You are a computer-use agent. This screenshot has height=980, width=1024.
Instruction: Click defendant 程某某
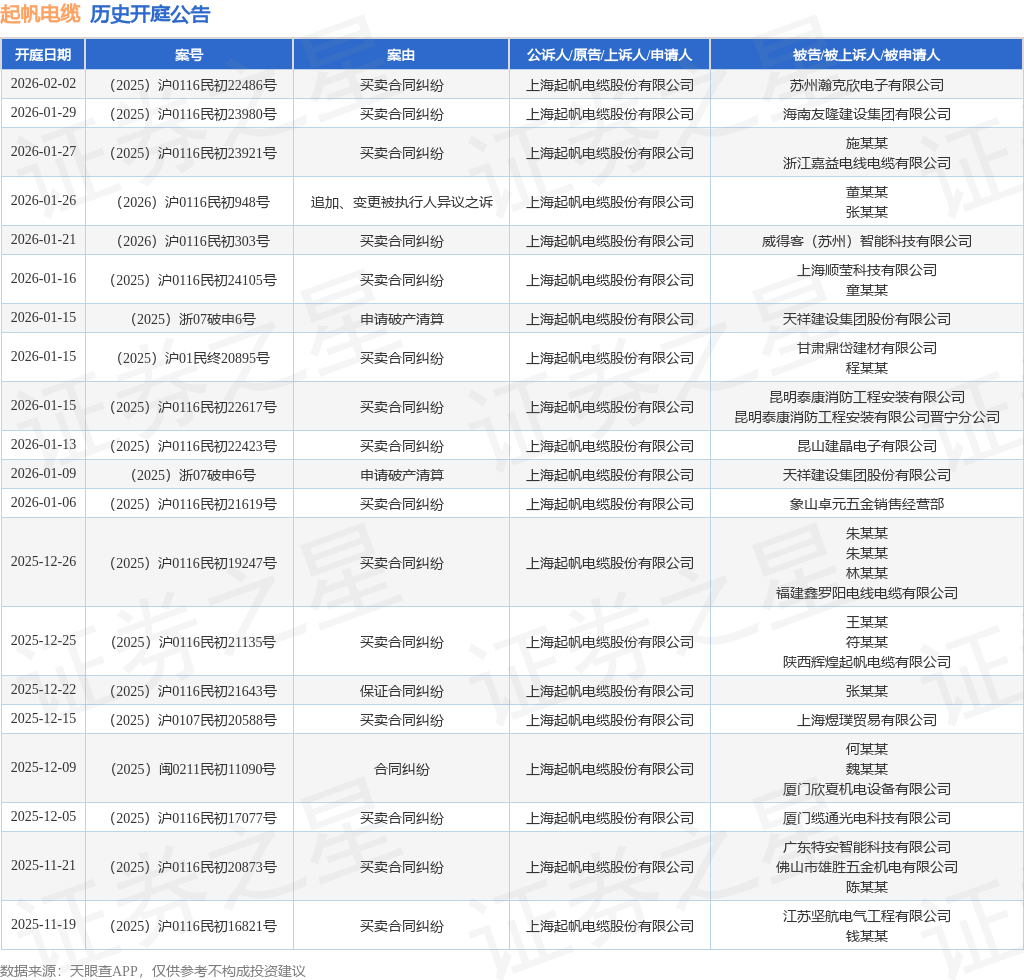867,368
